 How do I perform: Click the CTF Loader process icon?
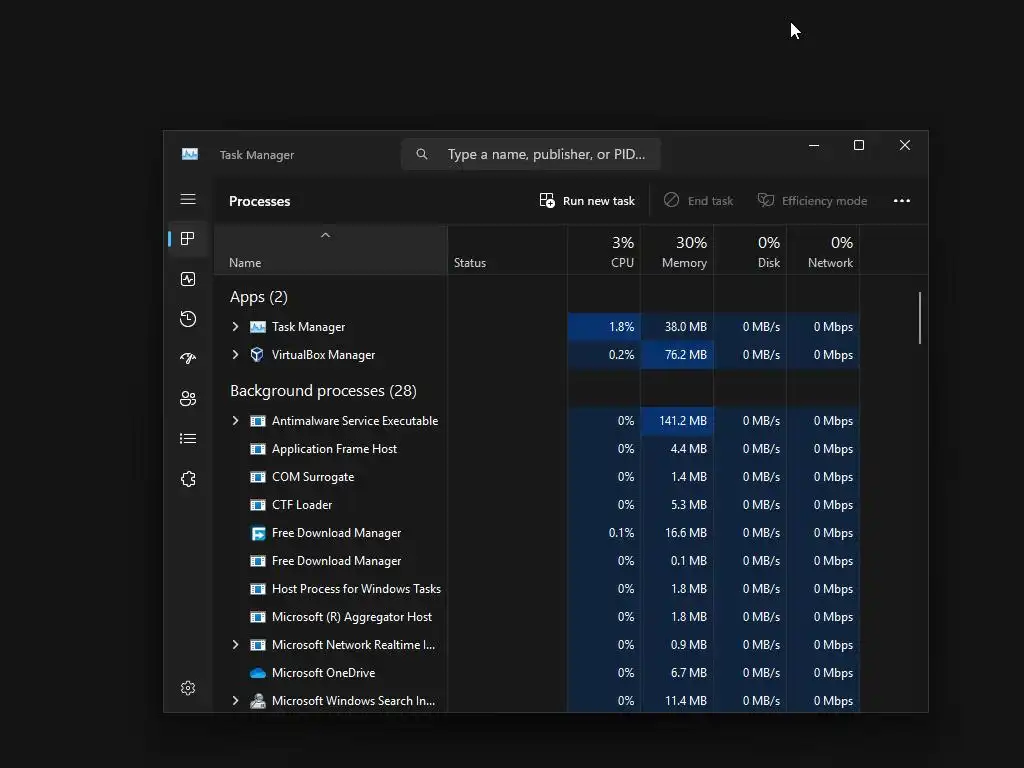click(258, 505)
